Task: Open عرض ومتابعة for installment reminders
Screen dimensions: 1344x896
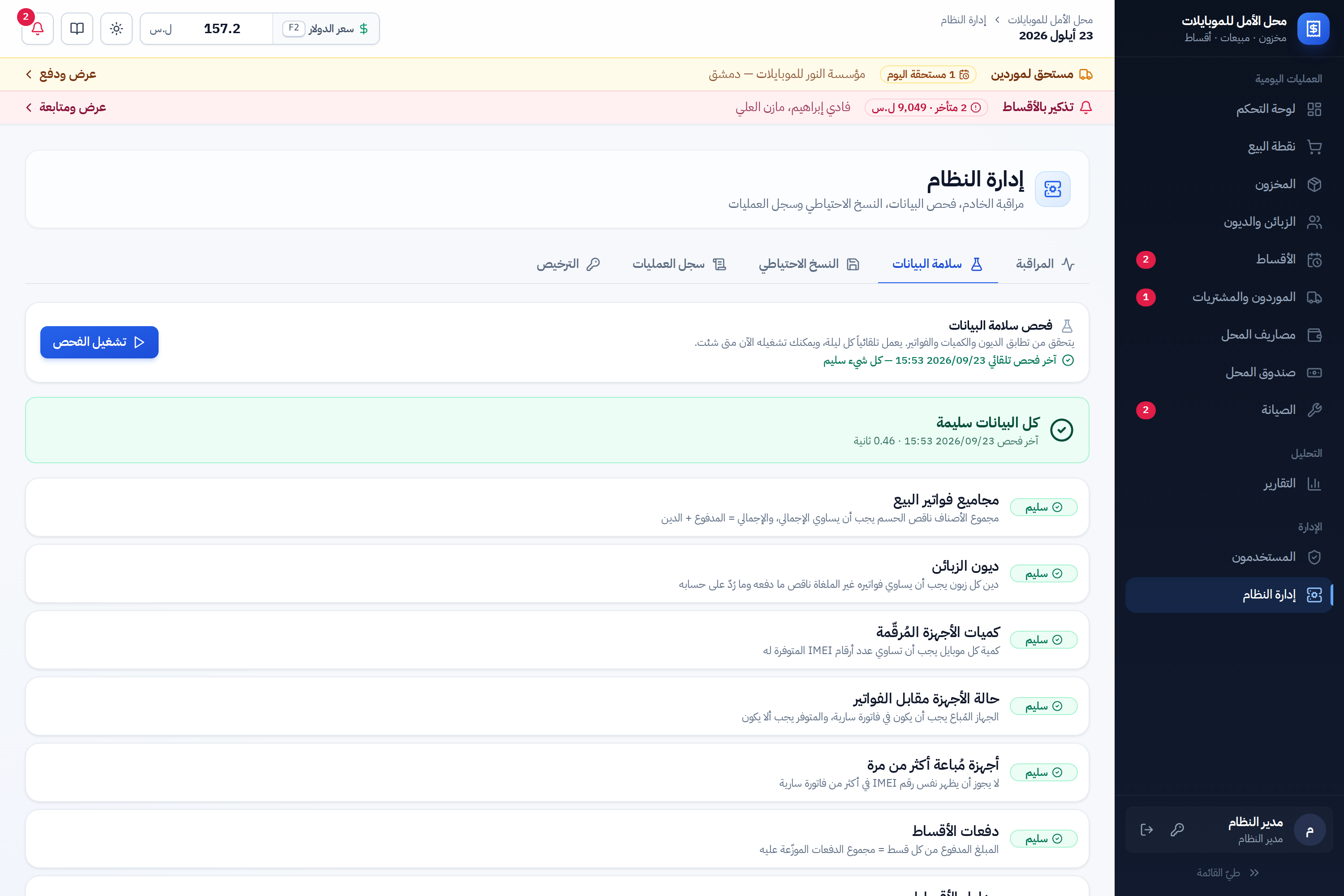Action: pos(66,108)
